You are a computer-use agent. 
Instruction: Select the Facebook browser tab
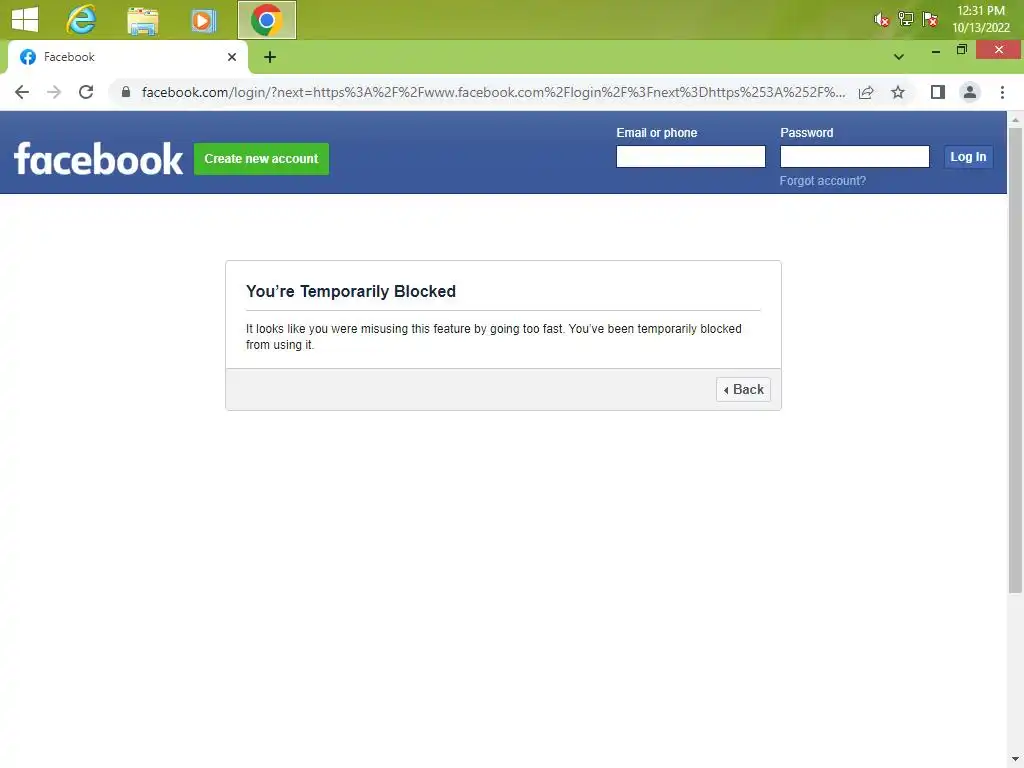pos(127,57)
